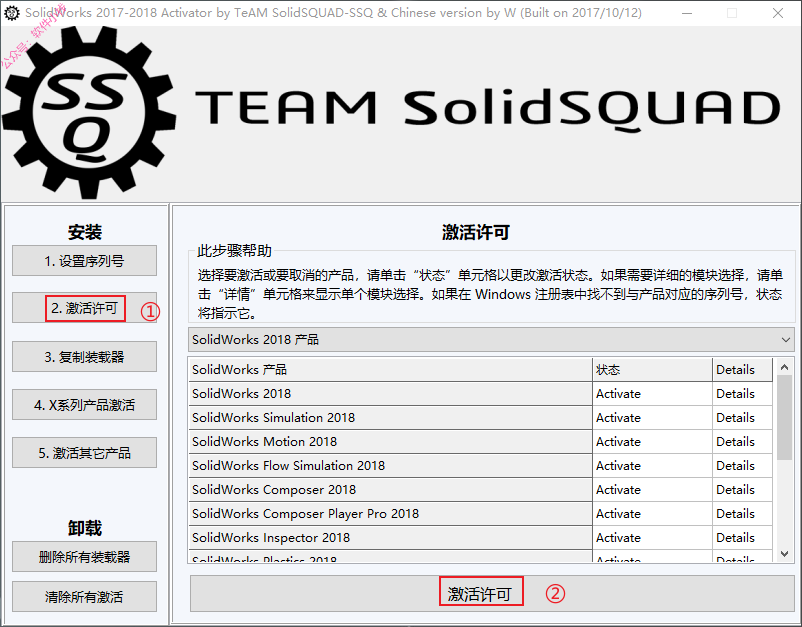802x627 pixels.
Task: Click the product list scroll down arrow
Action: coord(784,553)
